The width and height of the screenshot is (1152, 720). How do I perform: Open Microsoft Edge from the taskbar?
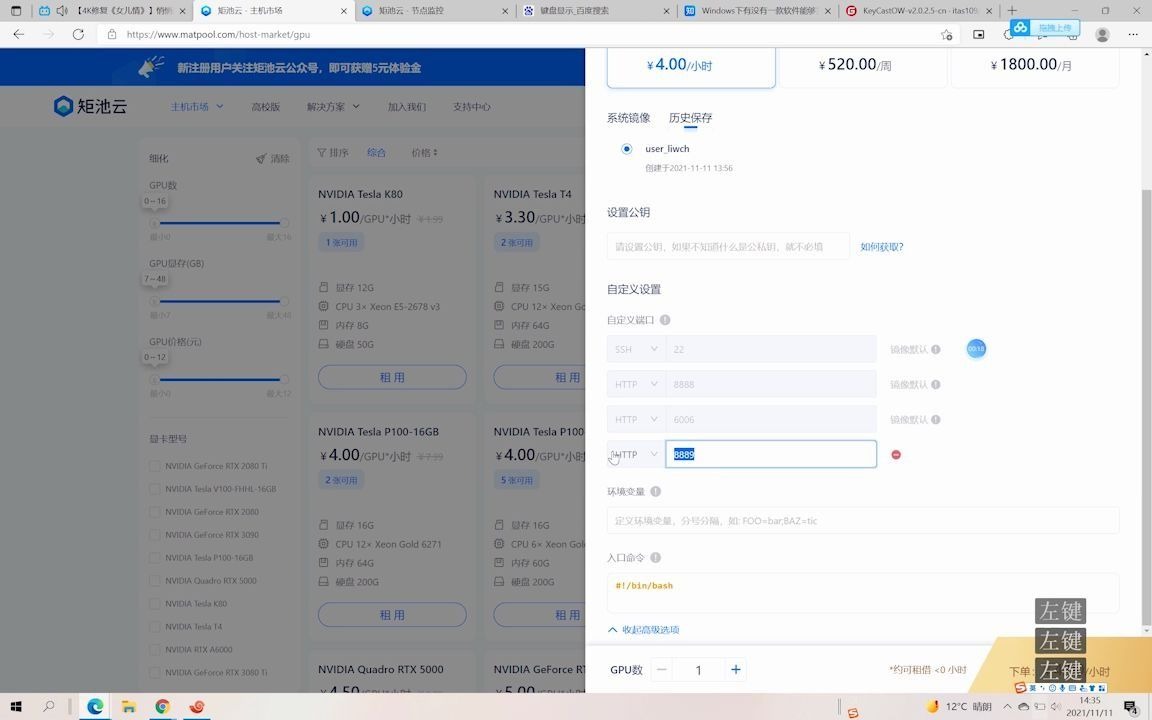(96, 707)
